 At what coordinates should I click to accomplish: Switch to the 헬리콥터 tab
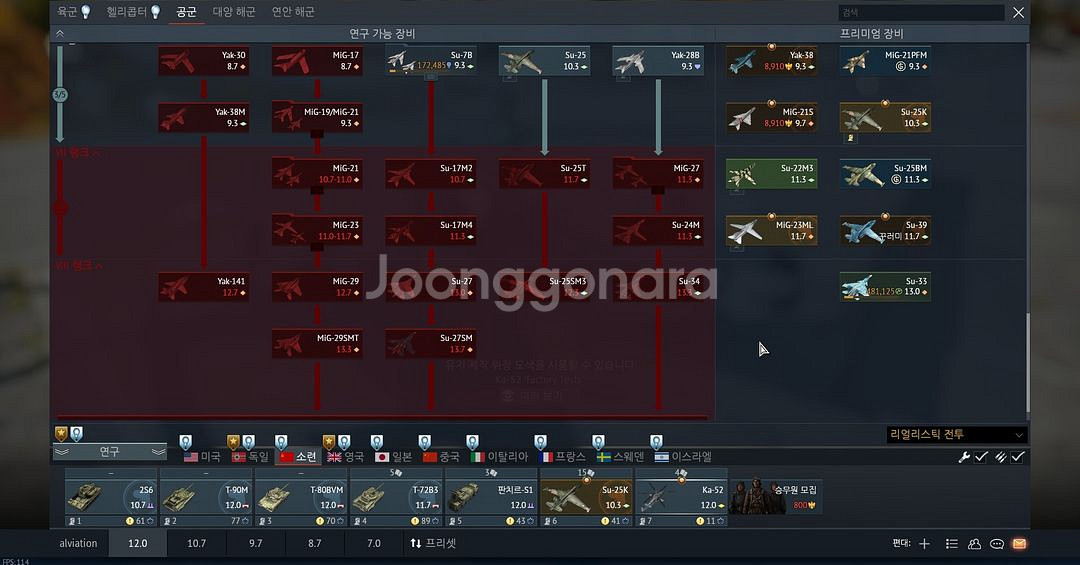point(134,12)
